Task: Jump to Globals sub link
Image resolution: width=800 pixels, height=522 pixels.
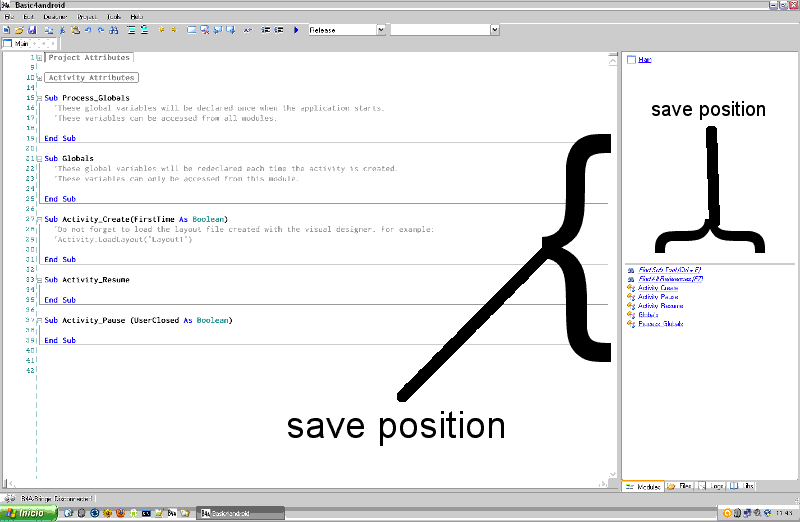Action: pyautogui.click(x=648, y=315)
